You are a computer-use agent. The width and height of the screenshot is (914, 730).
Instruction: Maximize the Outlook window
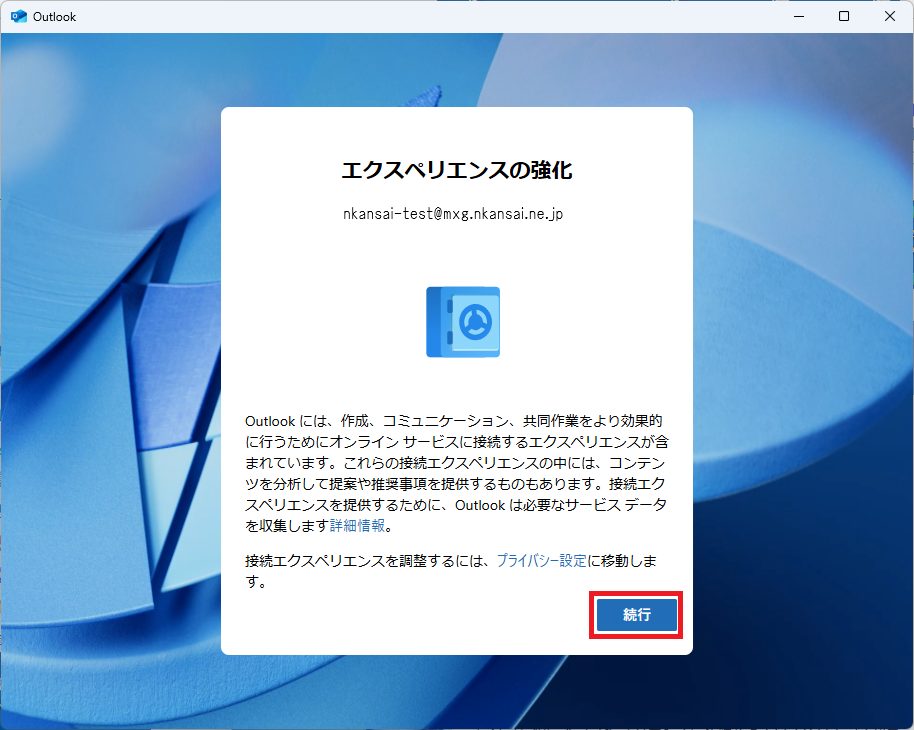[843, 16]
